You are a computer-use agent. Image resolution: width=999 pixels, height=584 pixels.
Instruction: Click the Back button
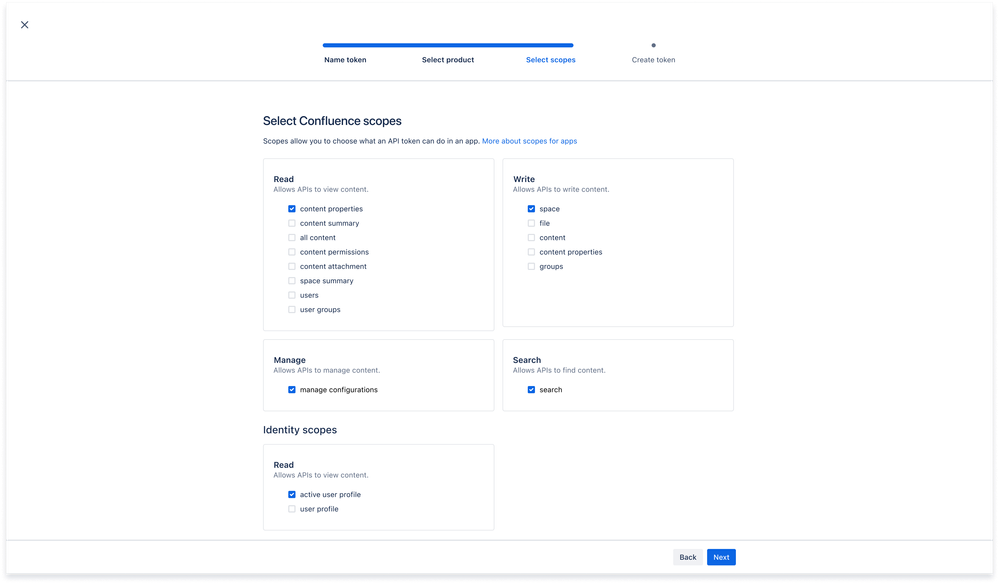[688, 557]
